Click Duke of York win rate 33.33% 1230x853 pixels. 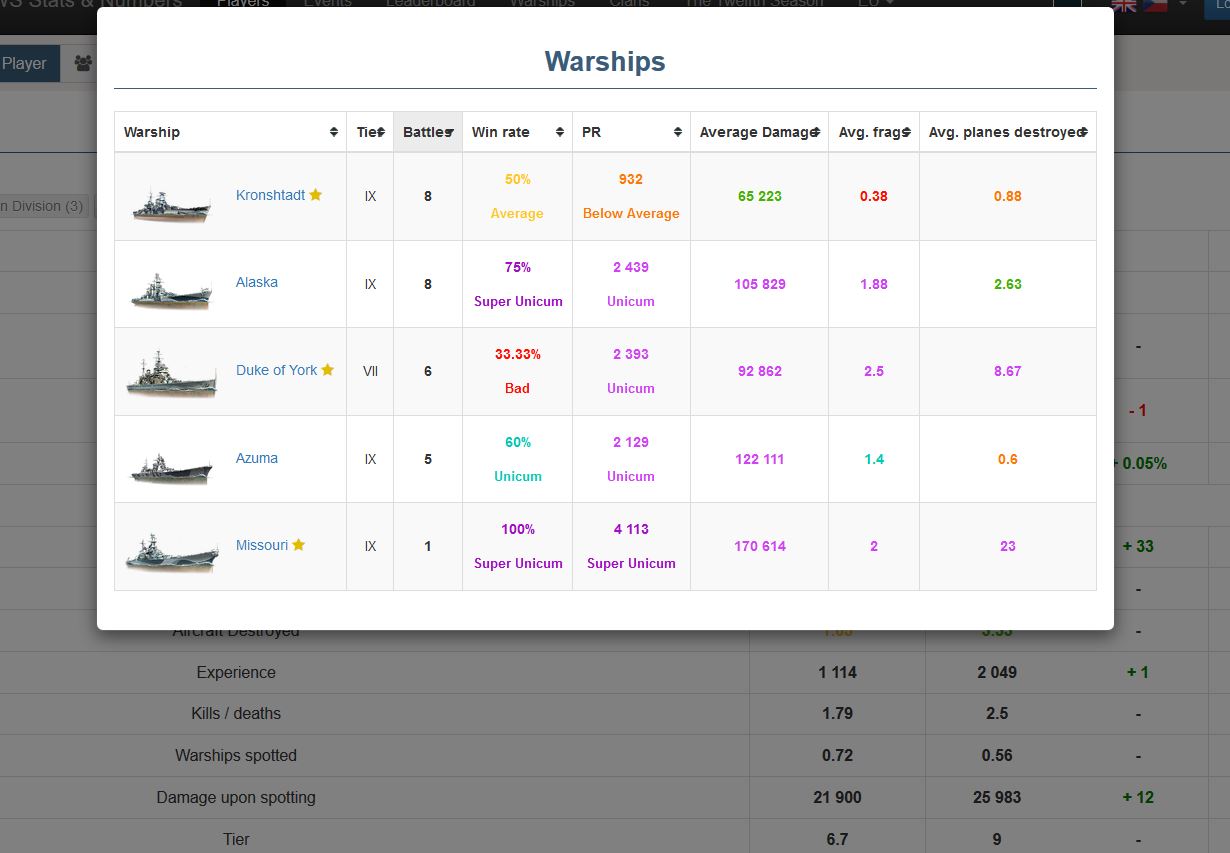pyautogui.click(x=517, y=354)
